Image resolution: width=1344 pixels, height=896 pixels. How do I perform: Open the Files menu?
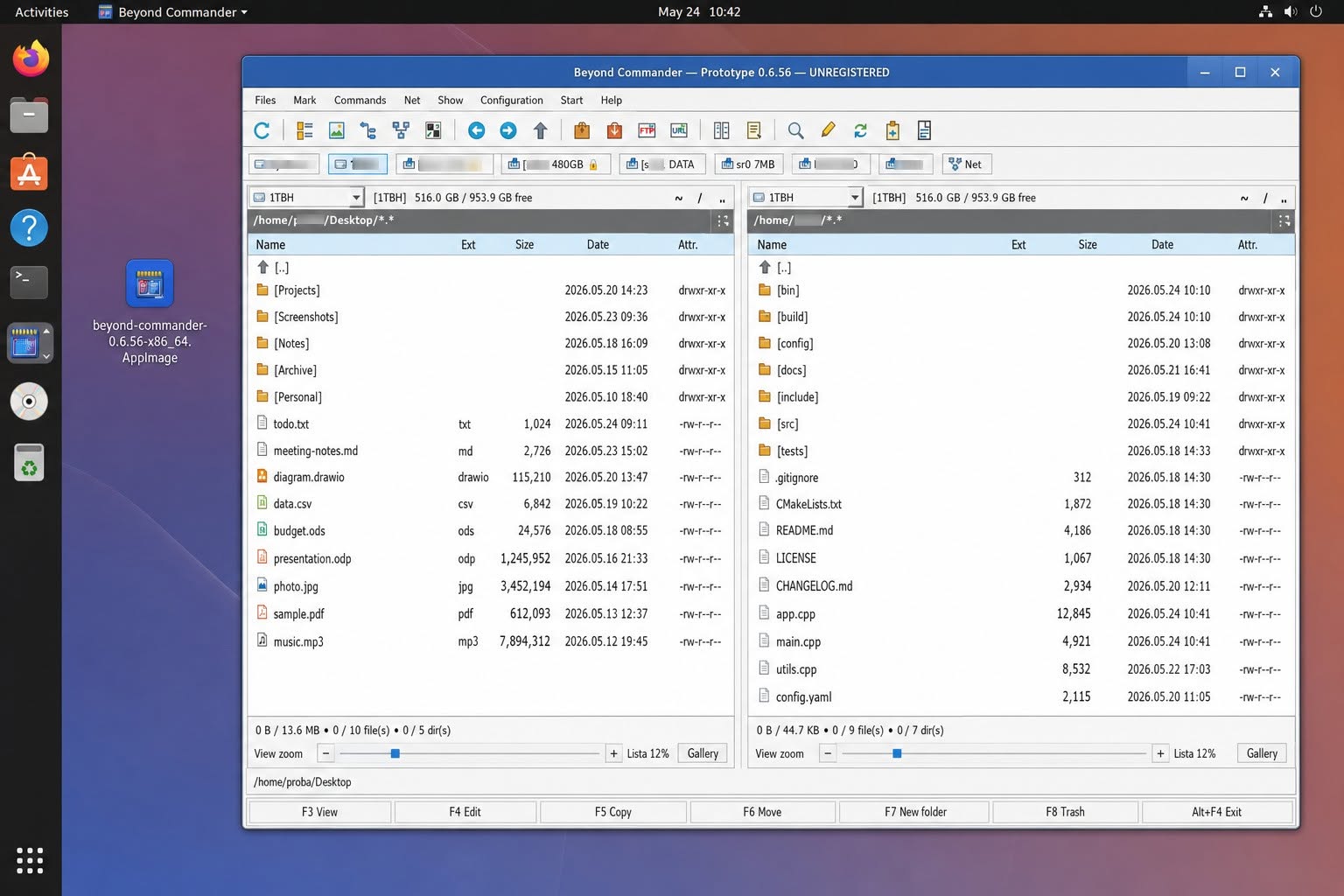pyautogui.click(x=265, y=101)
